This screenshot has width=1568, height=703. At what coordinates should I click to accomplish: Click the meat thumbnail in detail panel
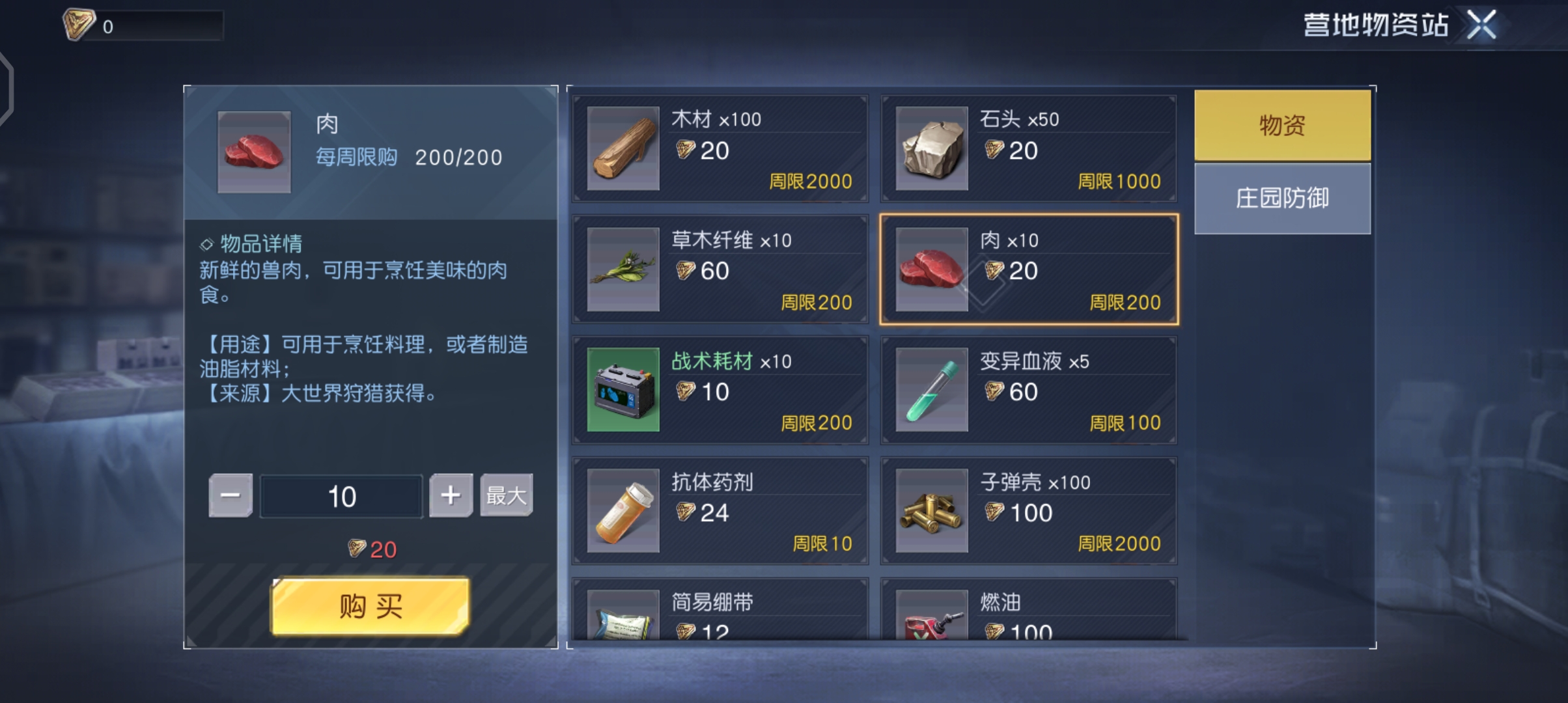(x=254, y=152)
